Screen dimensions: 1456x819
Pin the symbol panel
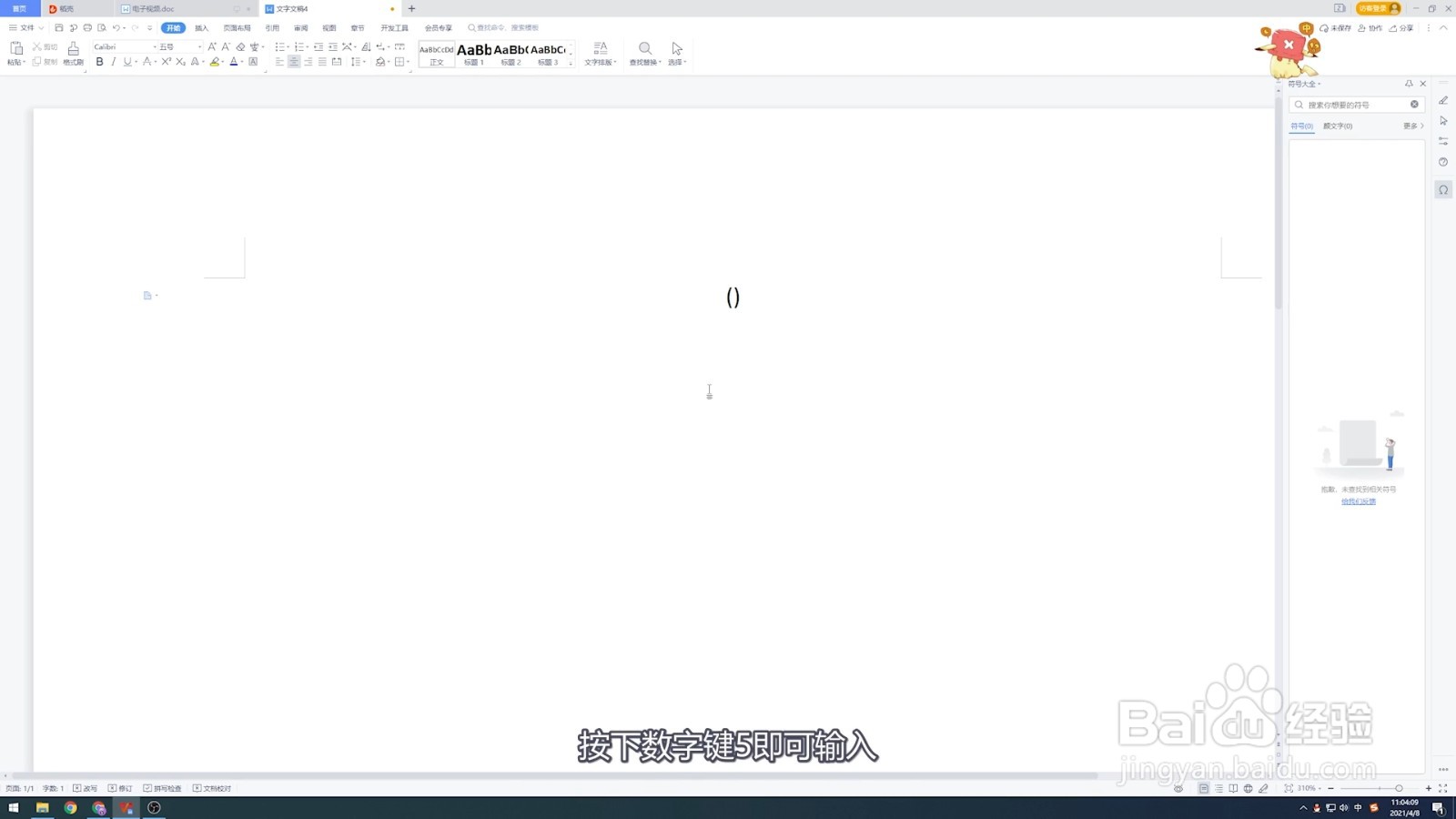click(1409, 84)
